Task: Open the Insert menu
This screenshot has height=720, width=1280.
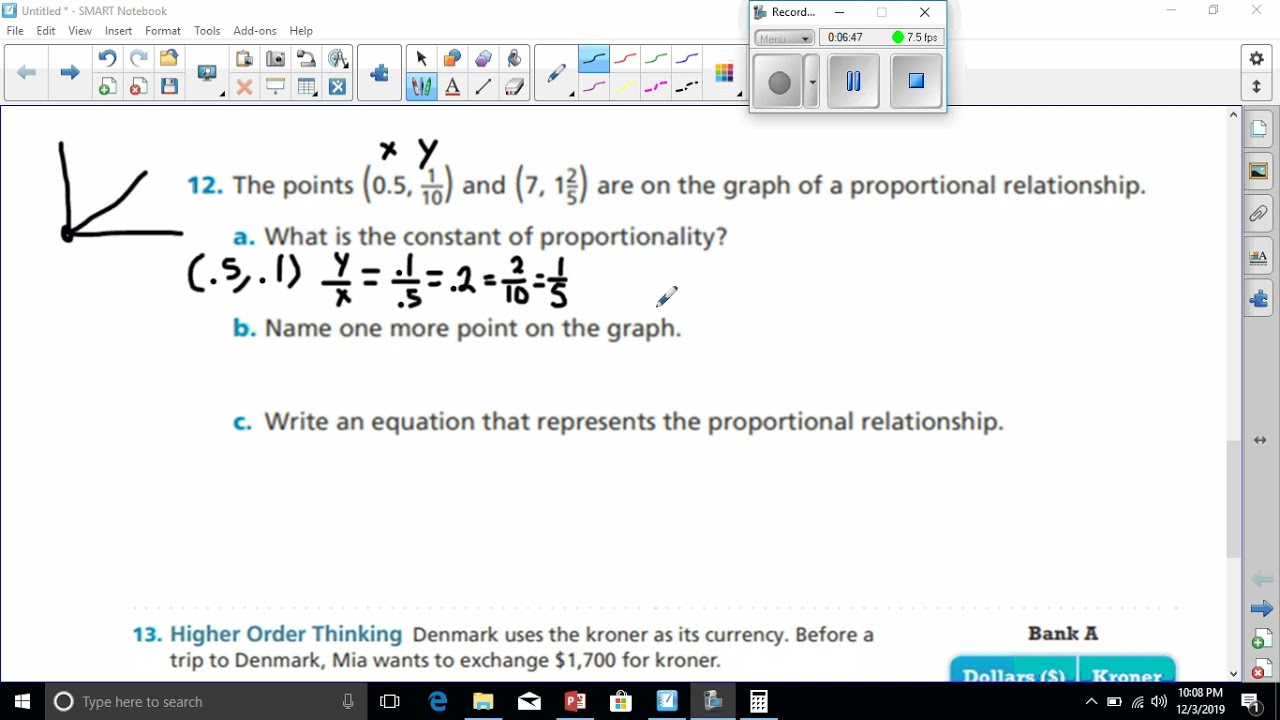Action: 118,31
